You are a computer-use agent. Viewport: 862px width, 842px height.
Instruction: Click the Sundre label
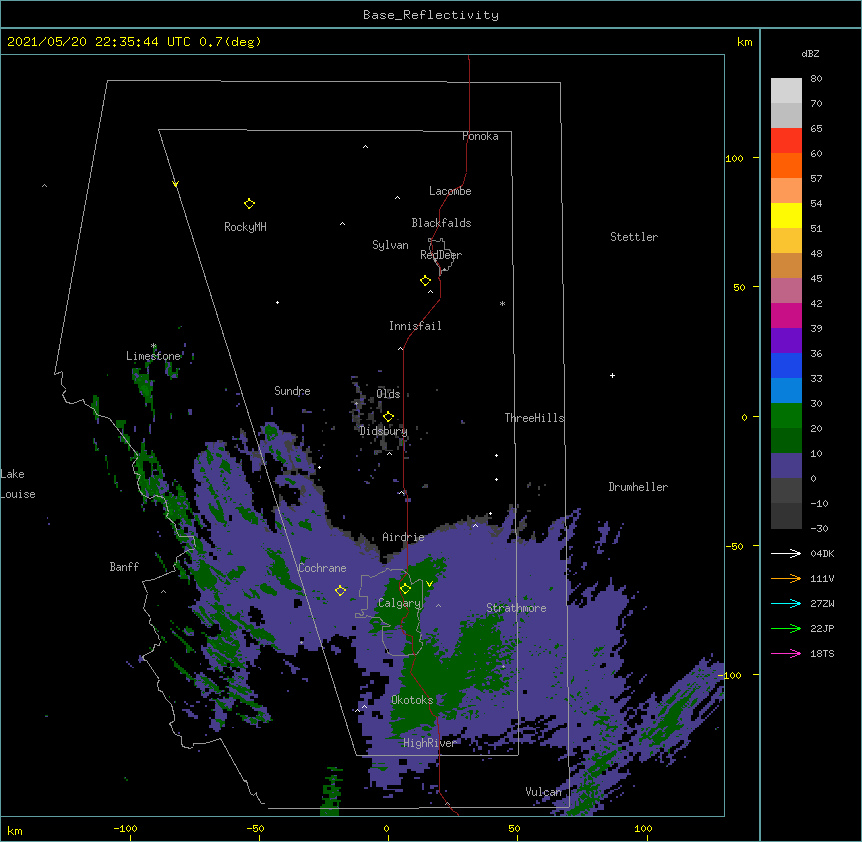tap(292, 391)
